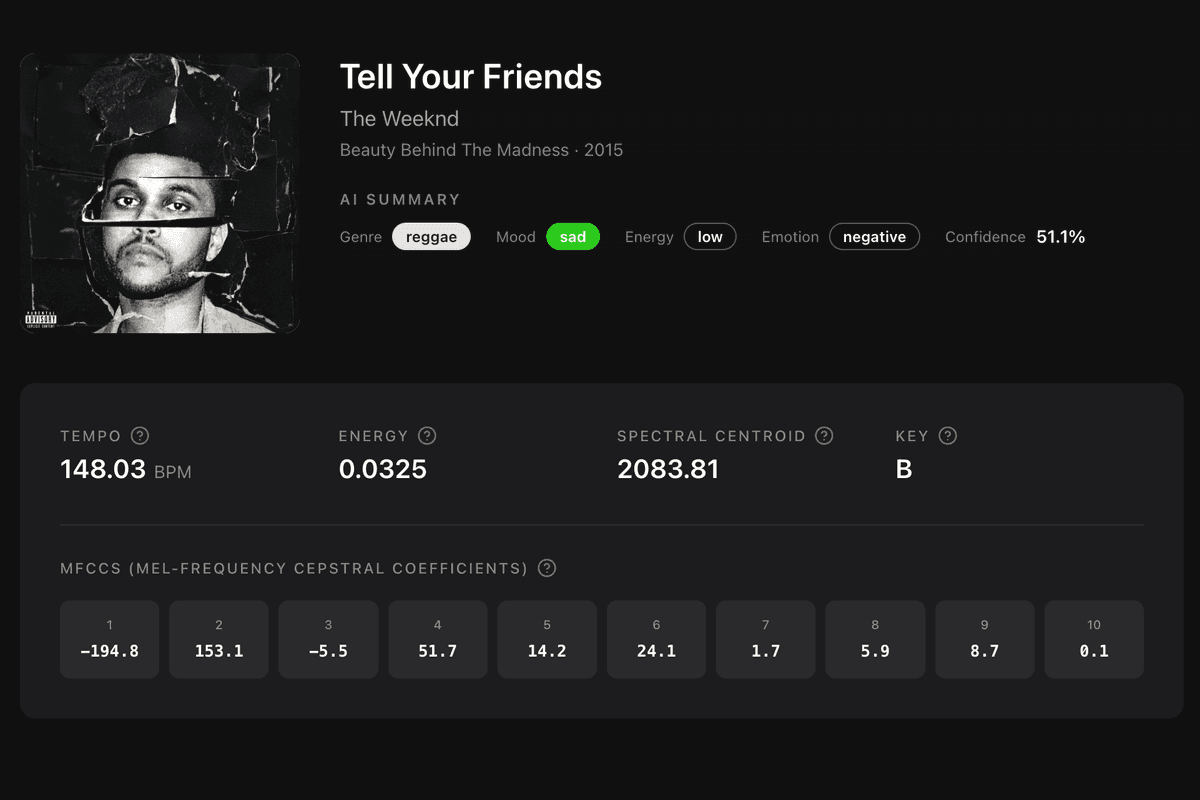
Task: Click the negative emotion pill
Action: click(874, 237)
